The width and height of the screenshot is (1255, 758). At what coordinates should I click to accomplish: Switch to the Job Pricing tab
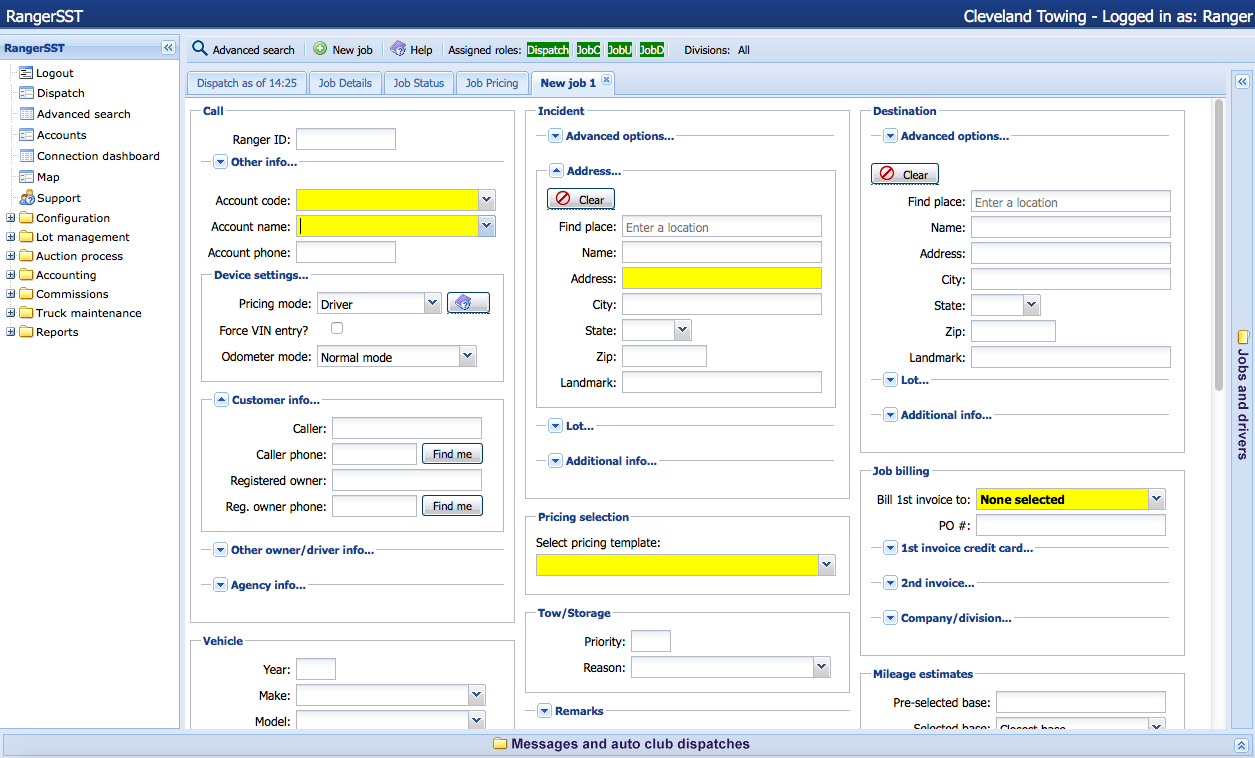pos(492,83)
